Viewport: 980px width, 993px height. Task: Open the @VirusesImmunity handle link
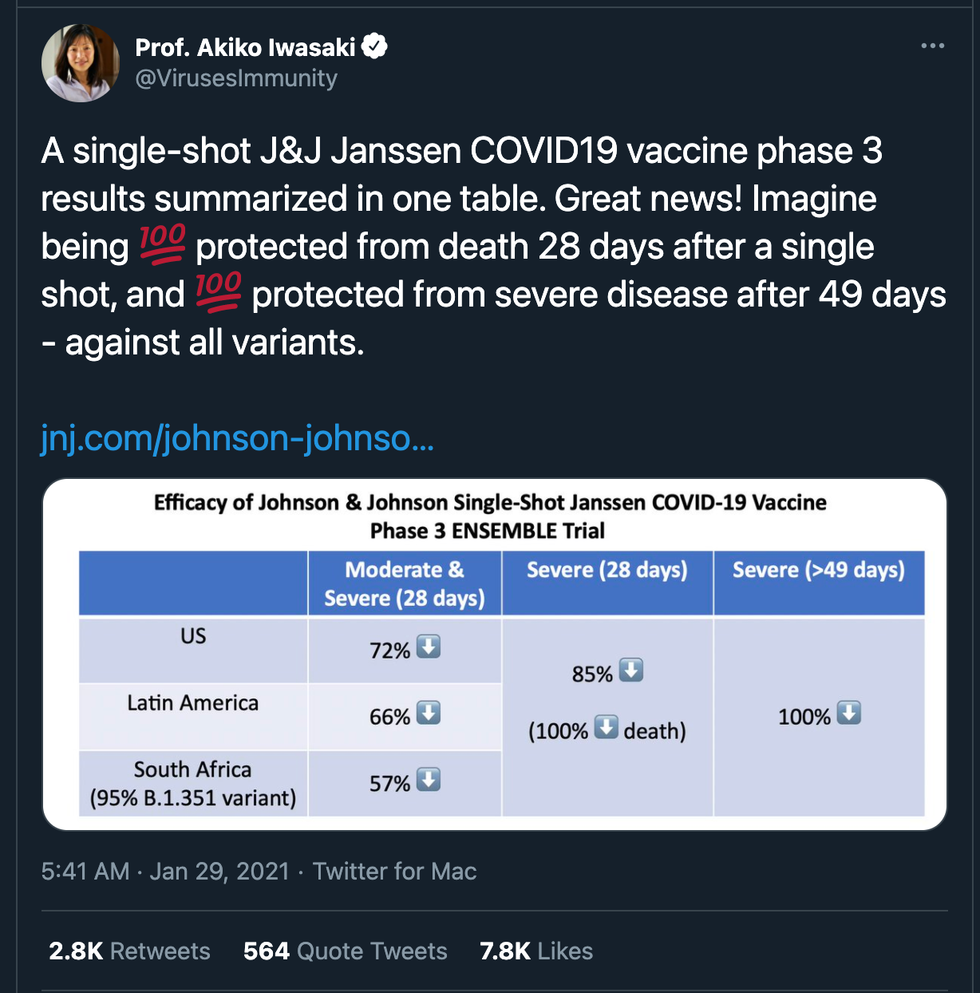[x=236, y=77]
